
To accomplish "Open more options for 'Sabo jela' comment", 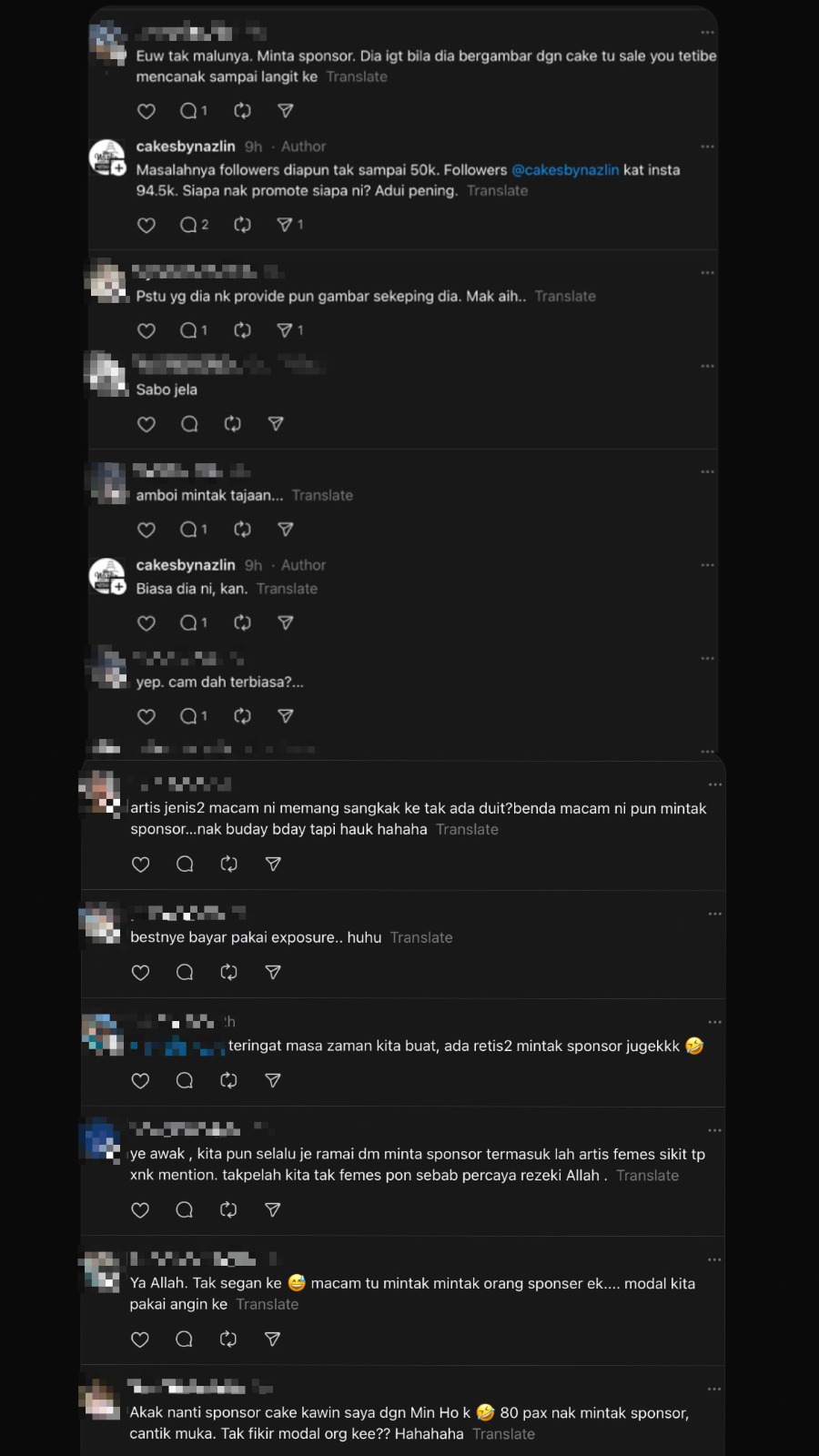I will 707,366.
